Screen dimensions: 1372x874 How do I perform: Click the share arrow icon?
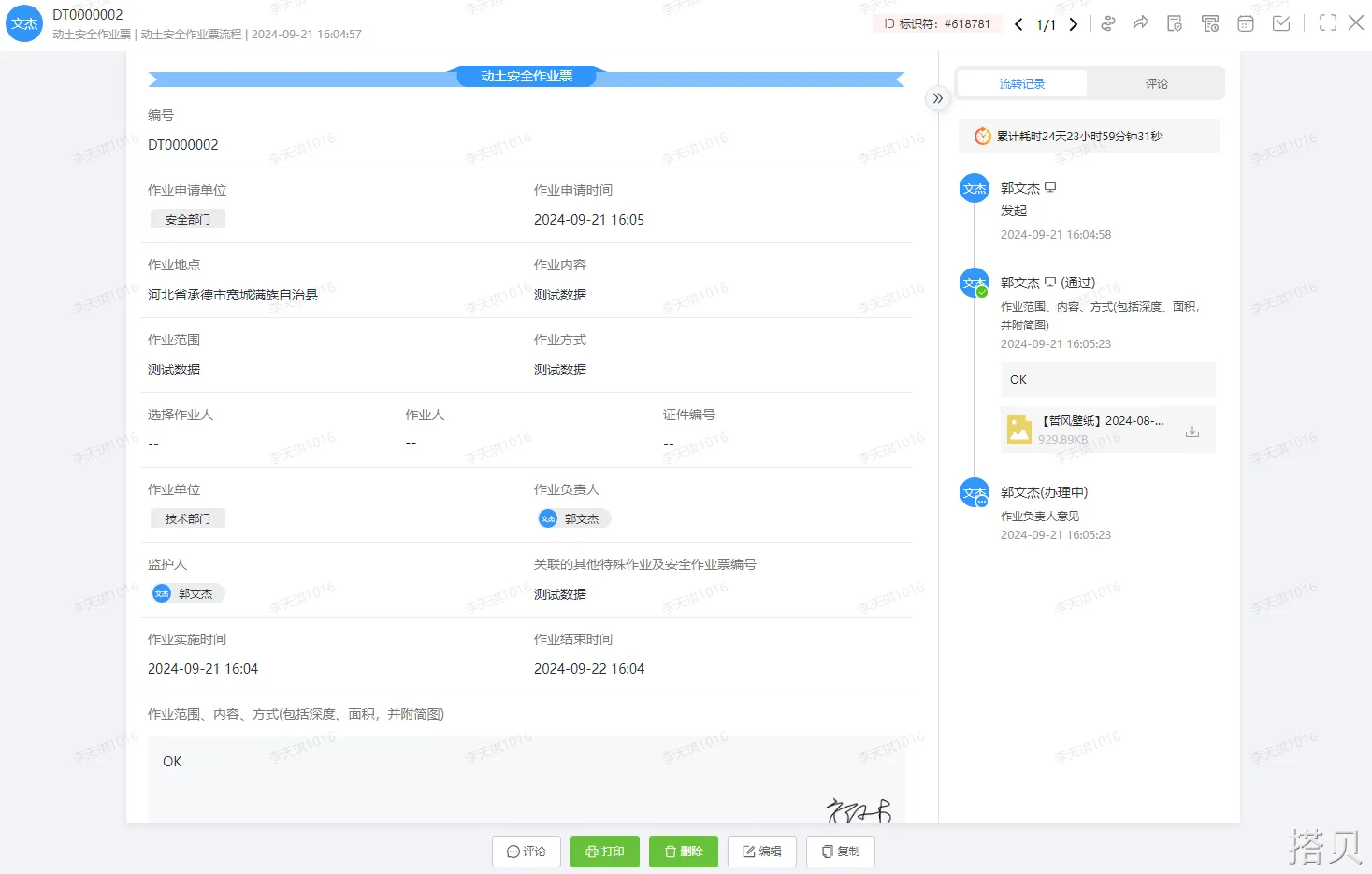click(x=1140, y=23)
